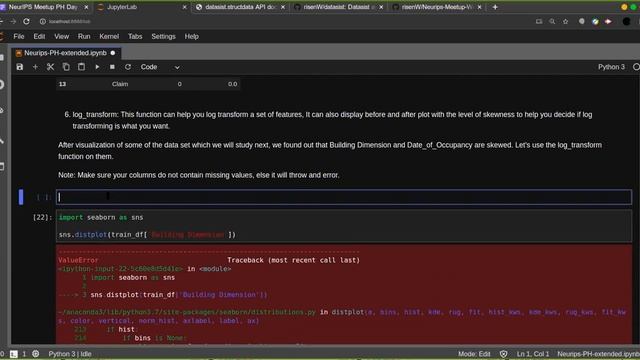The width and height of the screenshot is (640, 360).
Task: Save the notebook with the disk icon
Action: tap(20, 67)
